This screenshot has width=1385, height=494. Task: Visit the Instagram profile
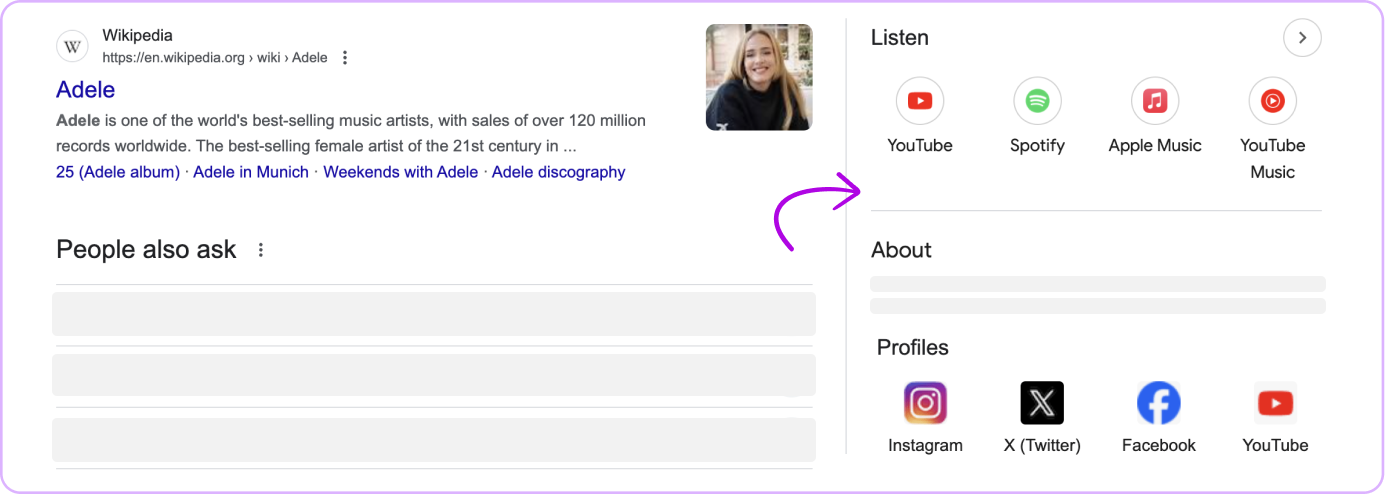925,403
